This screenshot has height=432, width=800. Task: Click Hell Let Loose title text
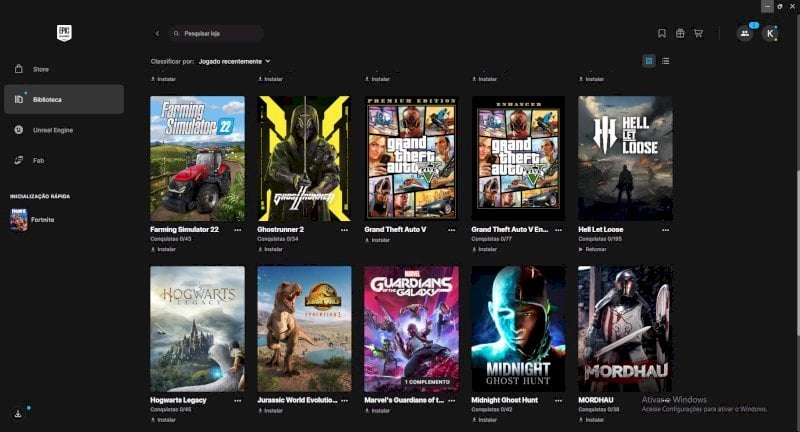coord(601,230)
